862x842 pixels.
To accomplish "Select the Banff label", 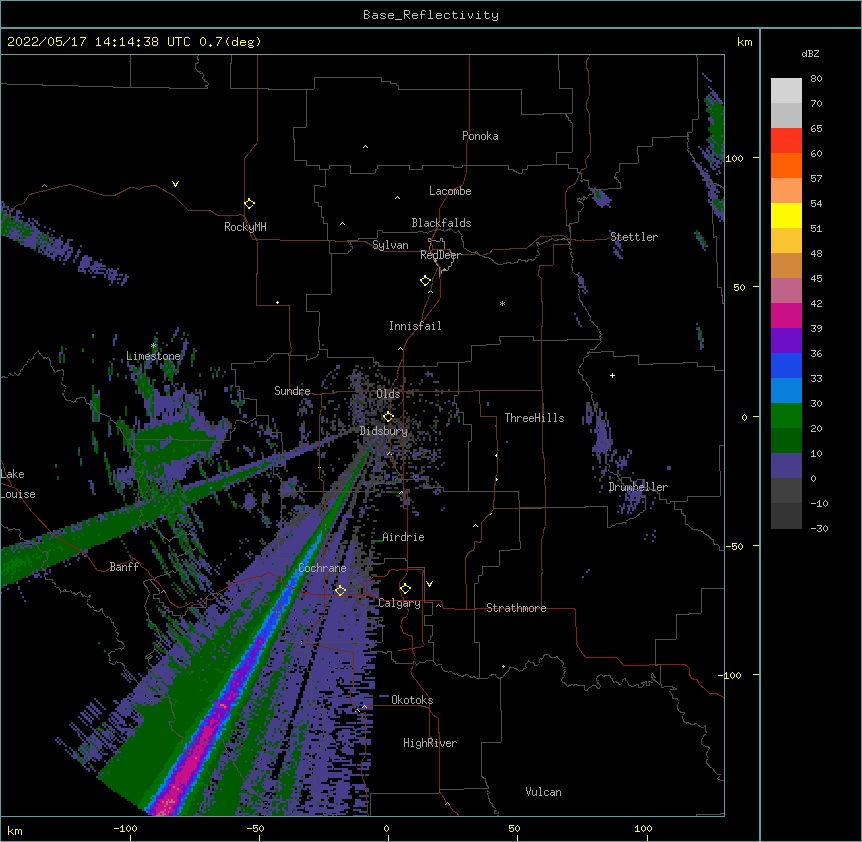I will click(x=124, y=567).
